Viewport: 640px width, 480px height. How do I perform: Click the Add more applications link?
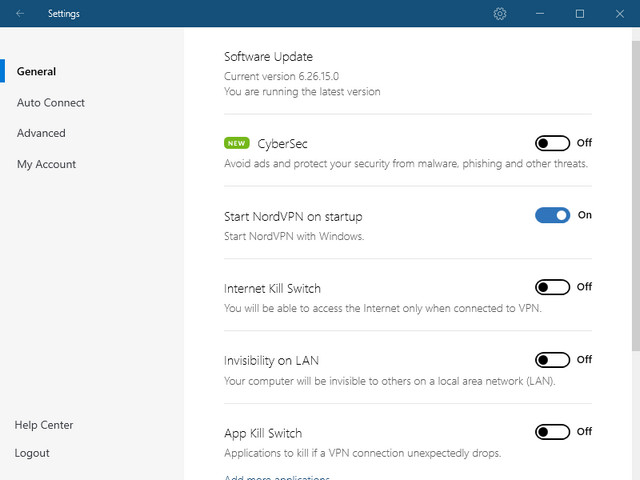click(x=277, y=477)
